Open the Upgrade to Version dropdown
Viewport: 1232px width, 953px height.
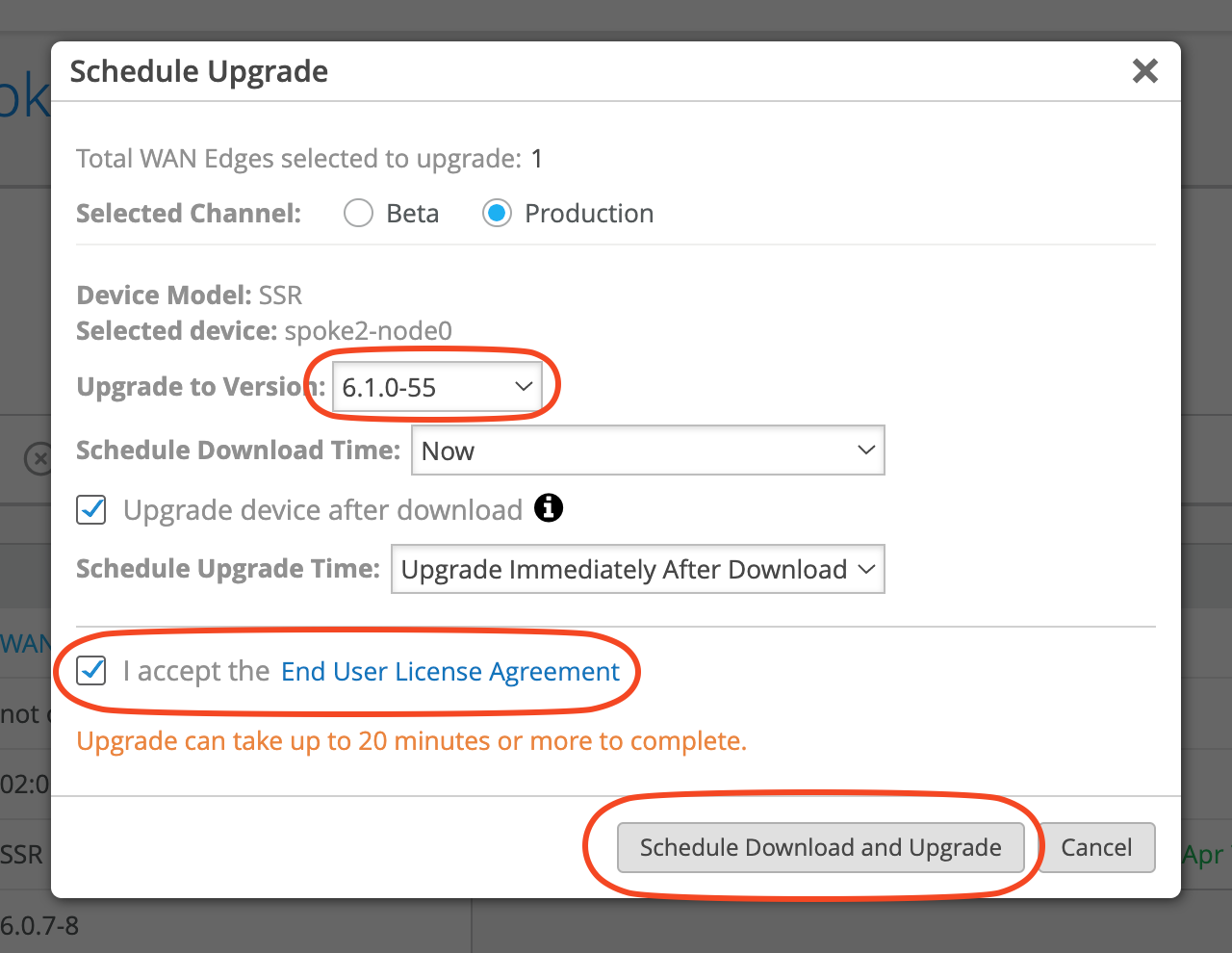coord(437,387)
